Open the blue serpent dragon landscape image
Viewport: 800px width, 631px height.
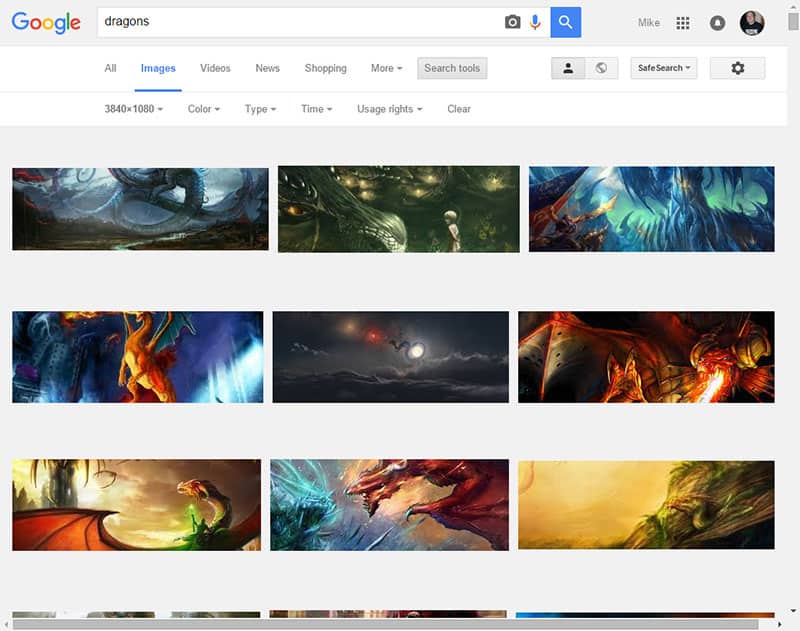(x=140, y=209)
